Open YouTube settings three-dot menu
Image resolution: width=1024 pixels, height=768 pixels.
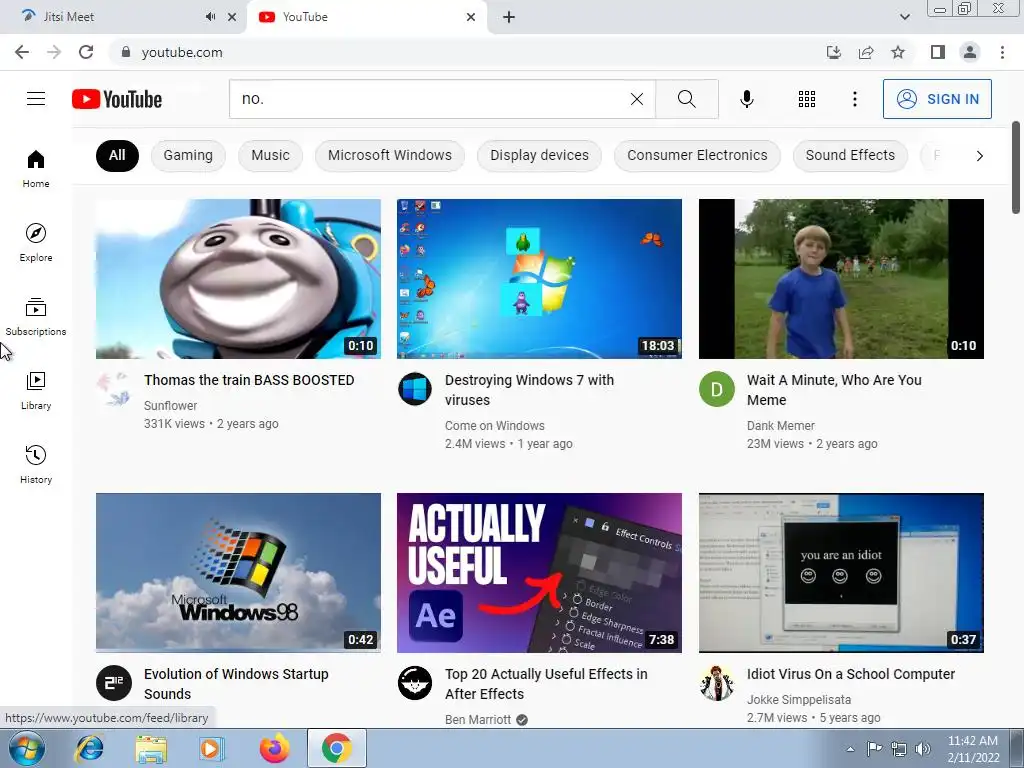click(x=855, y=99)
